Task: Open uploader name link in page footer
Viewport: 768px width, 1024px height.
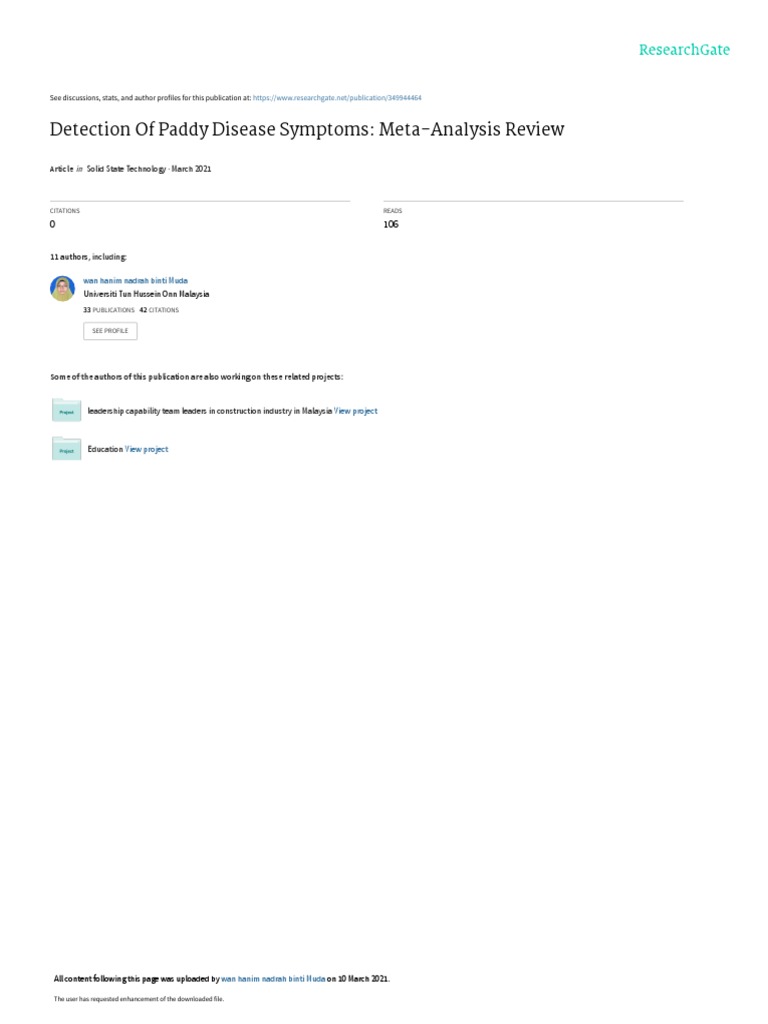Action: coord(273,979)
